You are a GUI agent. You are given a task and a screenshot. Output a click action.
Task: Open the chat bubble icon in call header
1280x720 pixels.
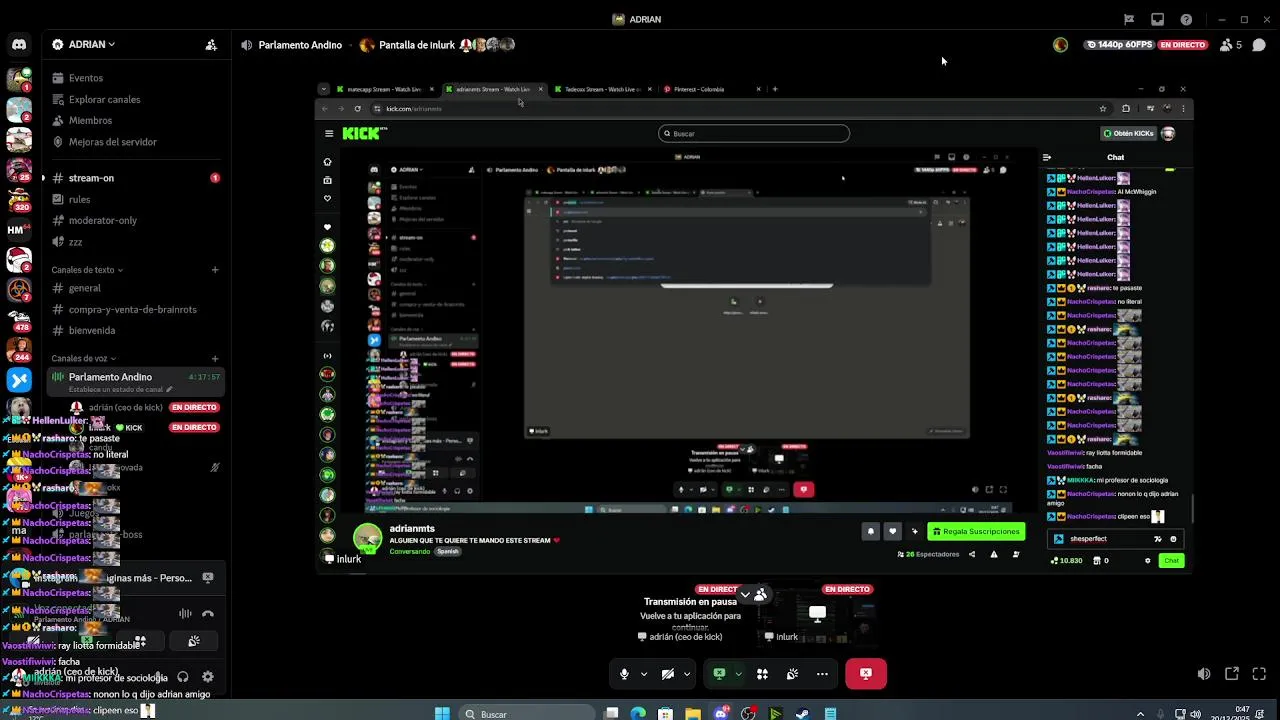[1259, 45]
